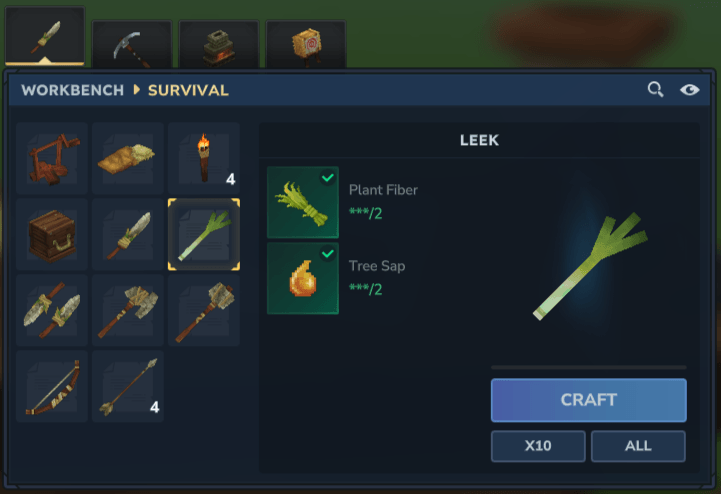
Task: Switch to the furnace tab
Action: pos(219,45)
